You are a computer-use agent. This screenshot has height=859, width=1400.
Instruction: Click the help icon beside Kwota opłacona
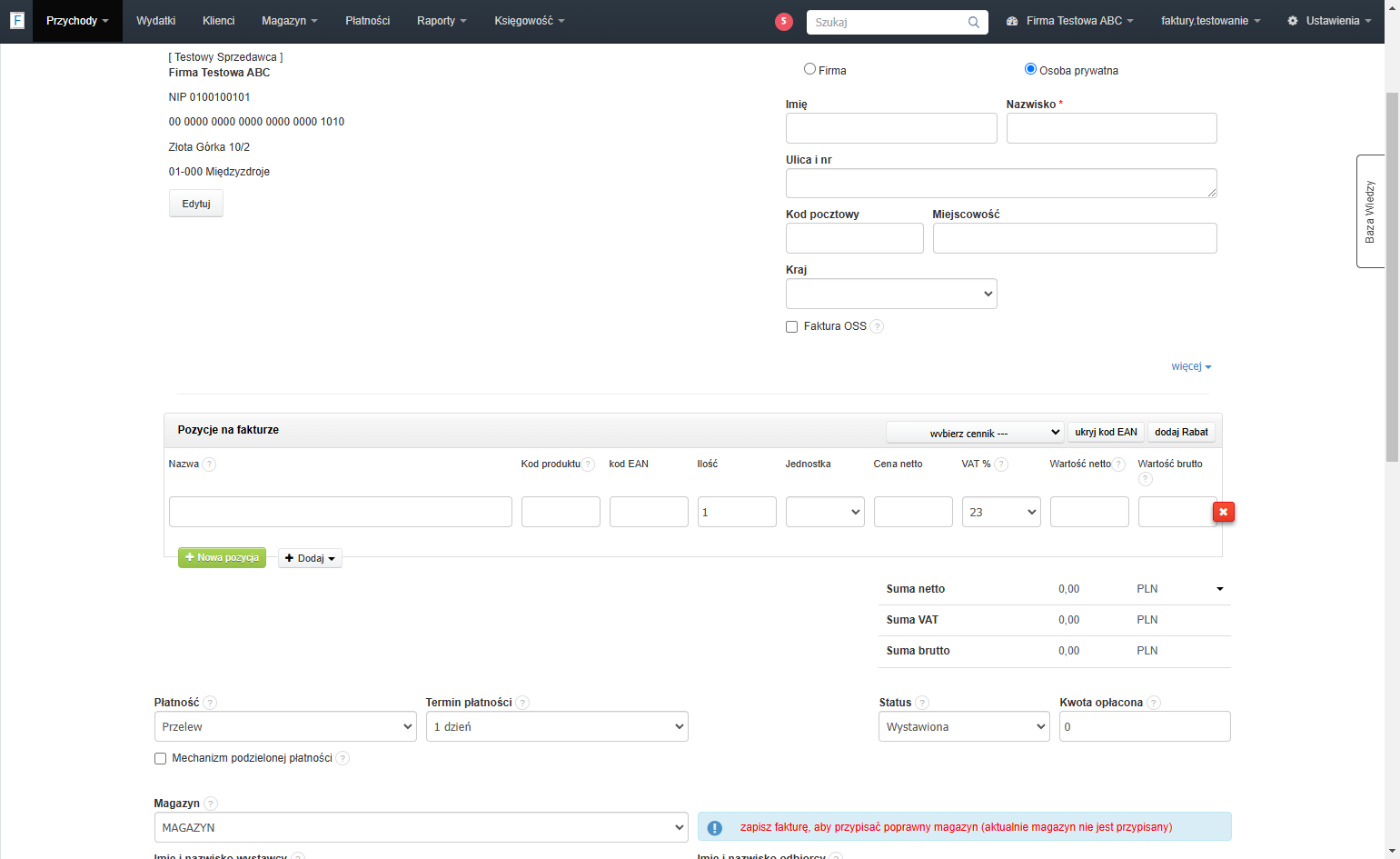[1154, 703]
